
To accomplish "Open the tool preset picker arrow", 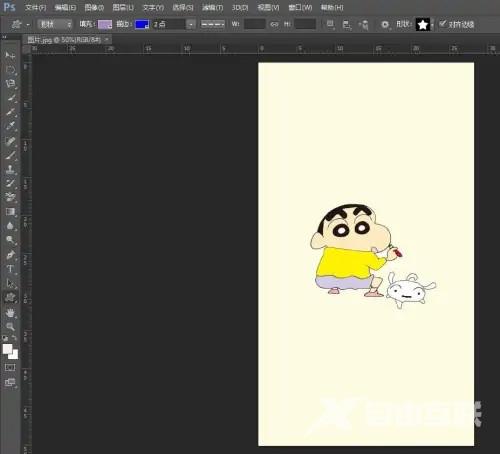I will click(28, 25).
